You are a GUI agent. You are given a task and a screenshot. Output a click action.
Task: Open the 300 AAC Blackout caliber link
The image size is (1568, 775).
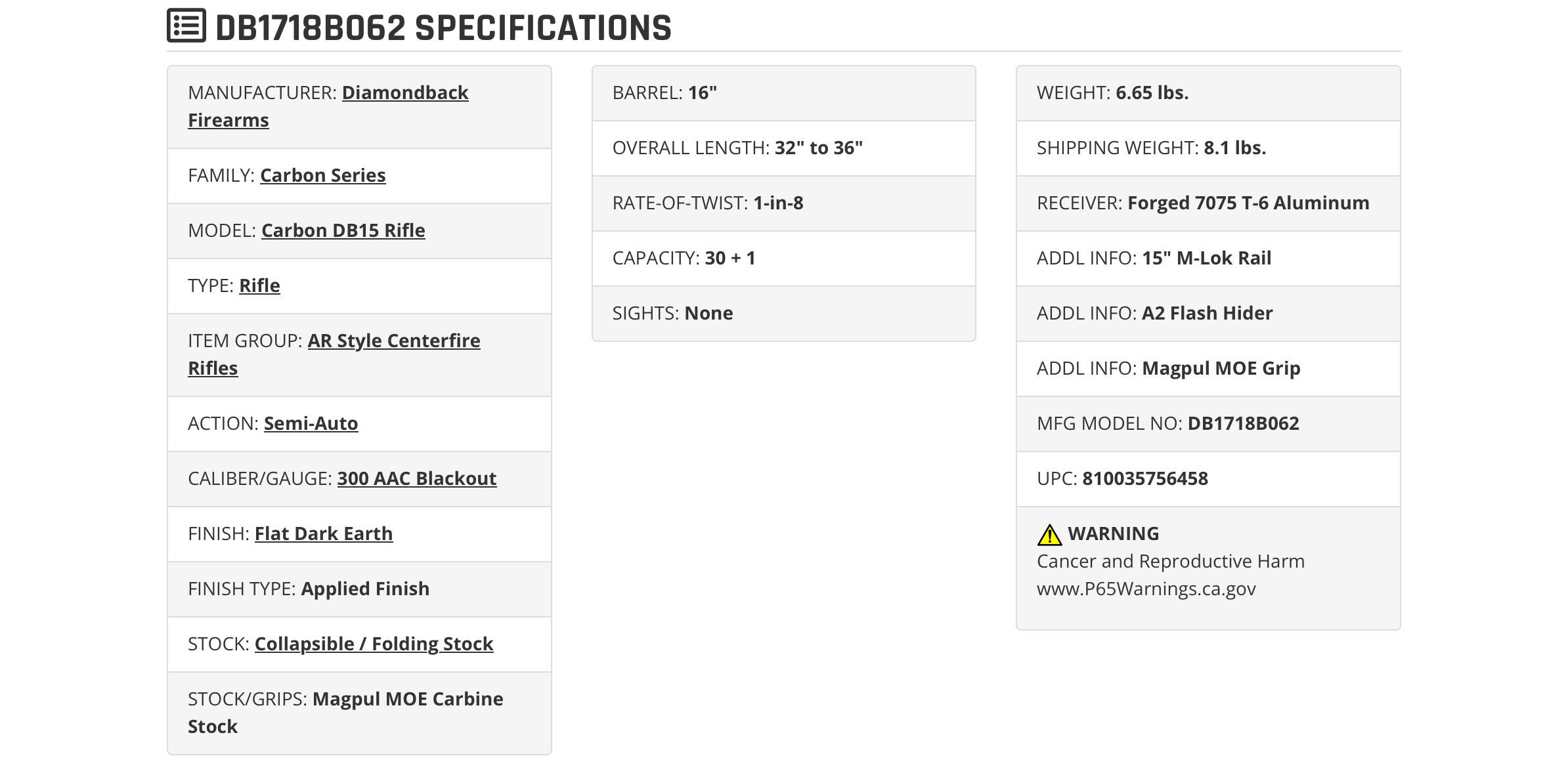click(x=417, y=478)
